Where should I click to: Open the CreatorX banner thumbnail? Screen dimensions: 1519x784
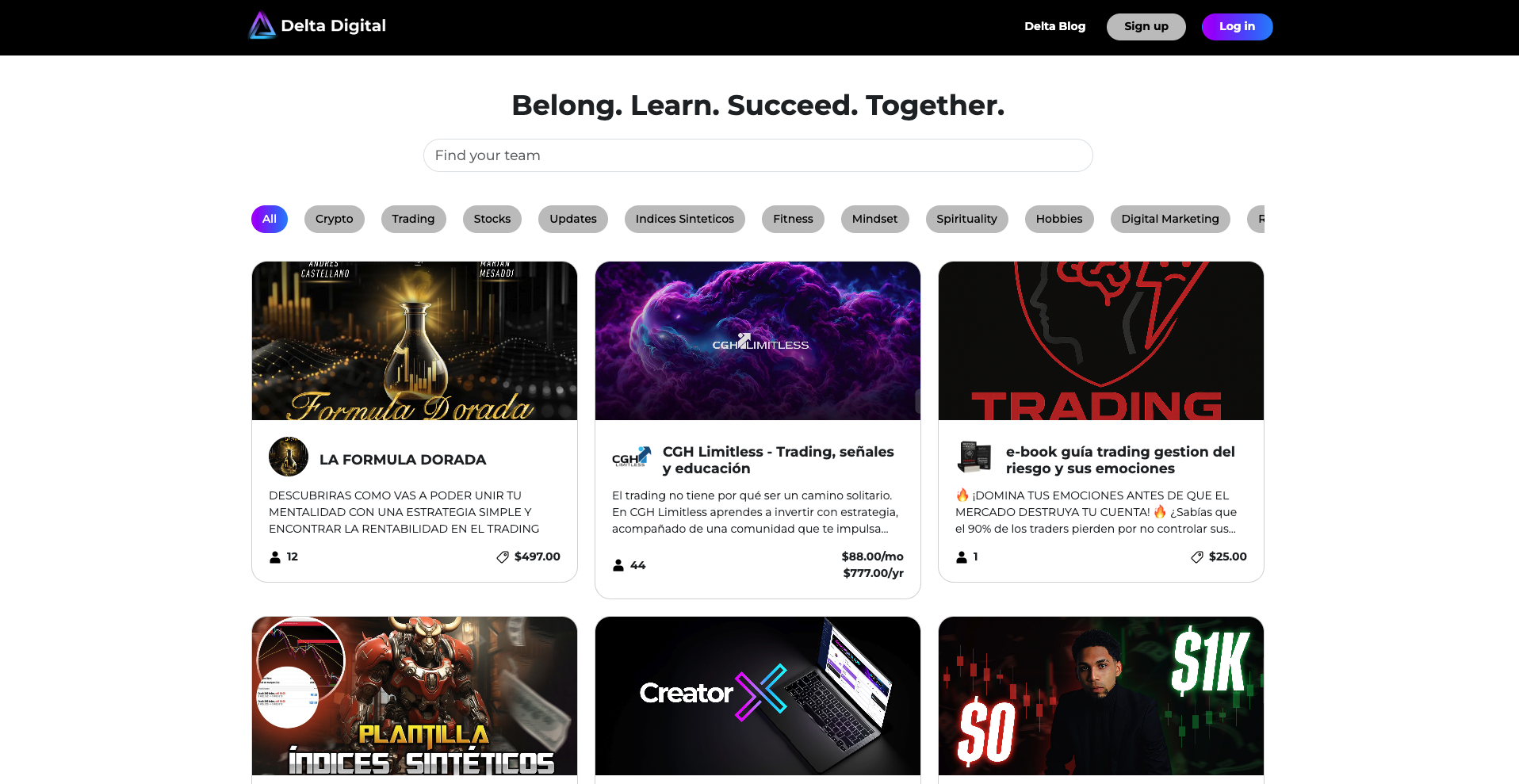758,696
